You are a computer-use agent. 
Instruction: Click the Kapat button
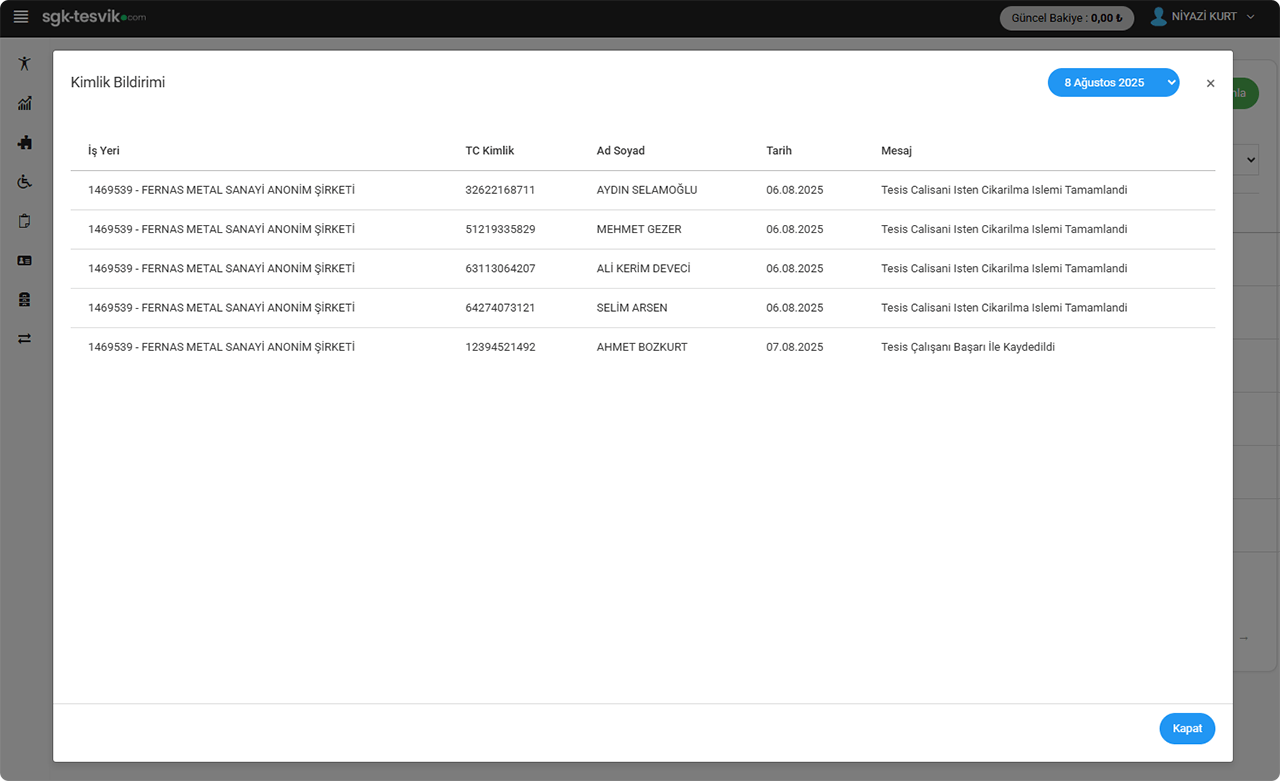pos(1187,729)
